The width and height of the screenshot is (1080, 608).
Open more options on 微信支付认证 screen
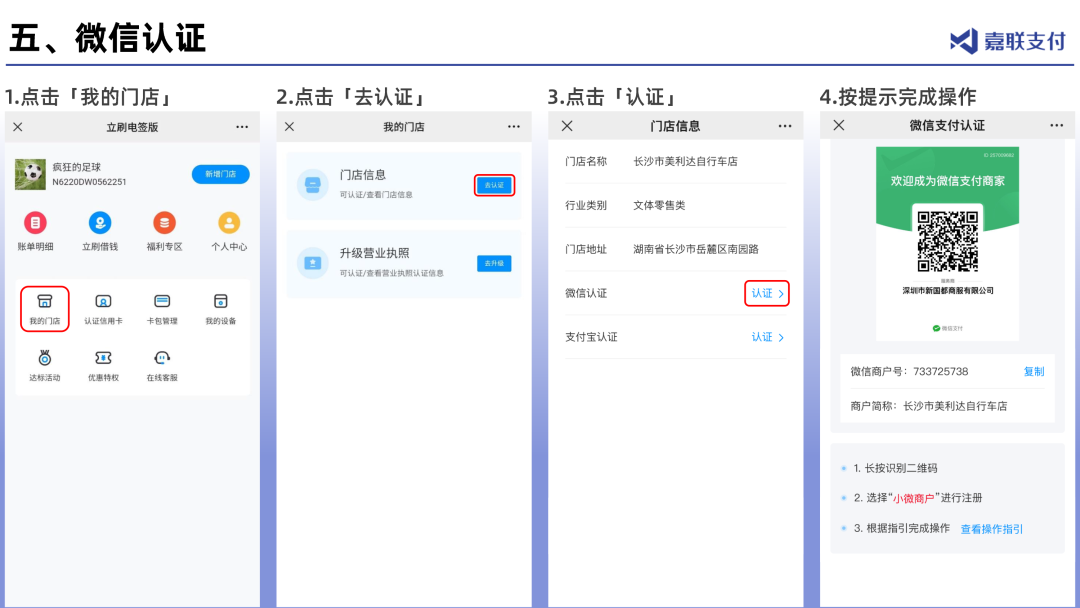tap(1057, 125)
